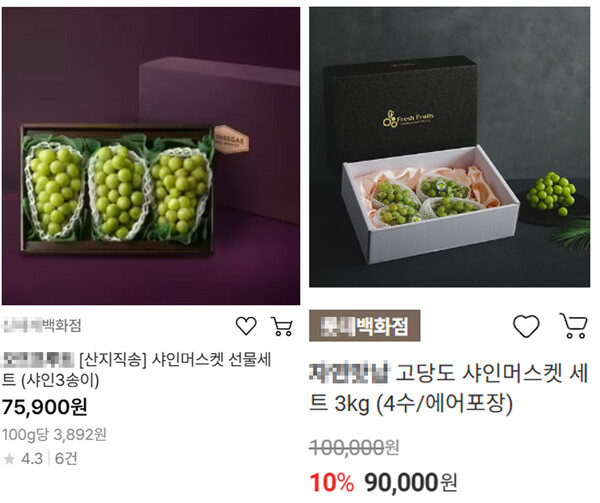Open the purple gift box product image
The height and width of the screenshot is (503, 600).
[151, 156]
